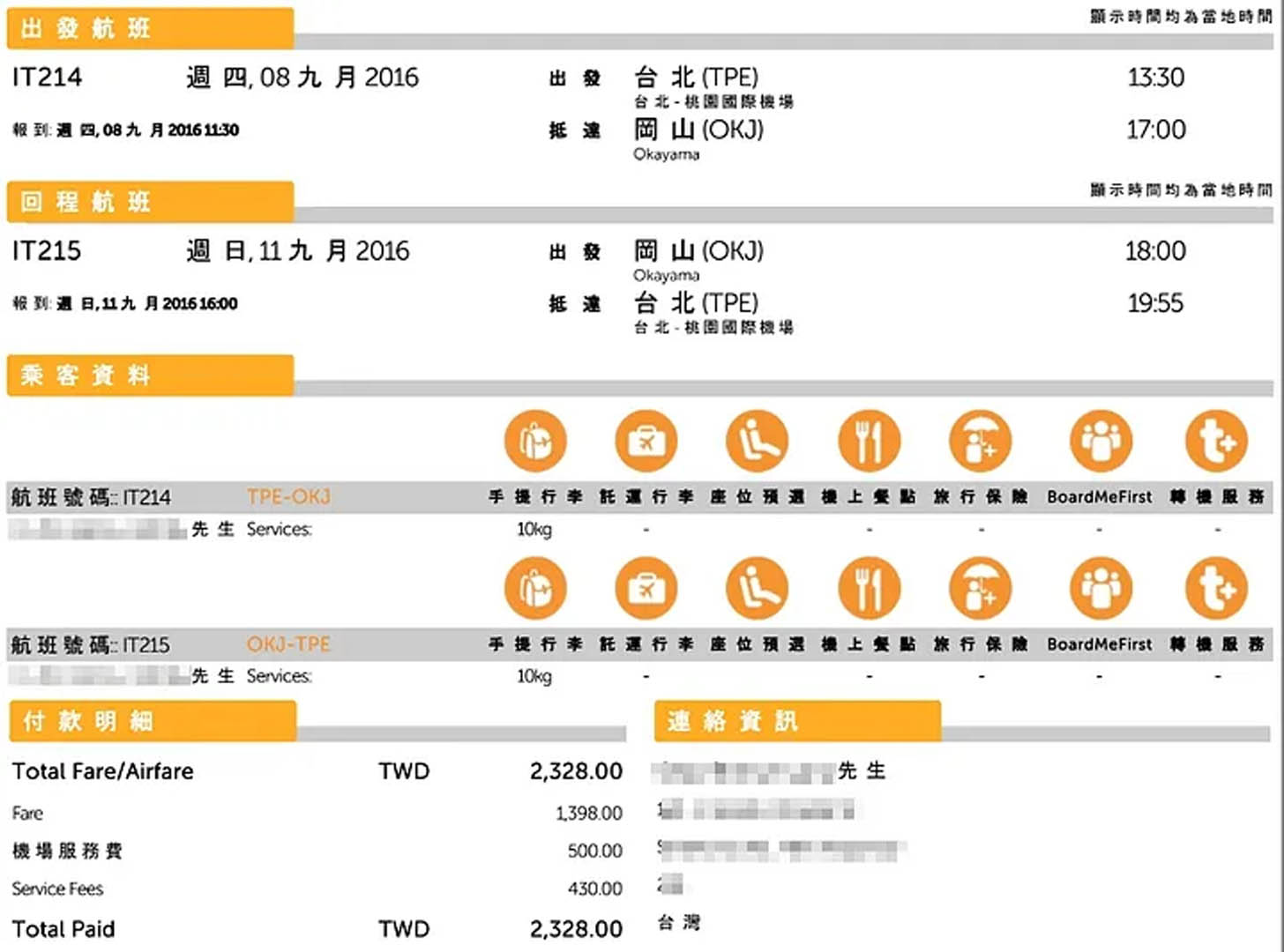Viewport: 1284px width, 952px height.
Task: Click the checked baggage icon for IT214
Action: click(646, 440)
